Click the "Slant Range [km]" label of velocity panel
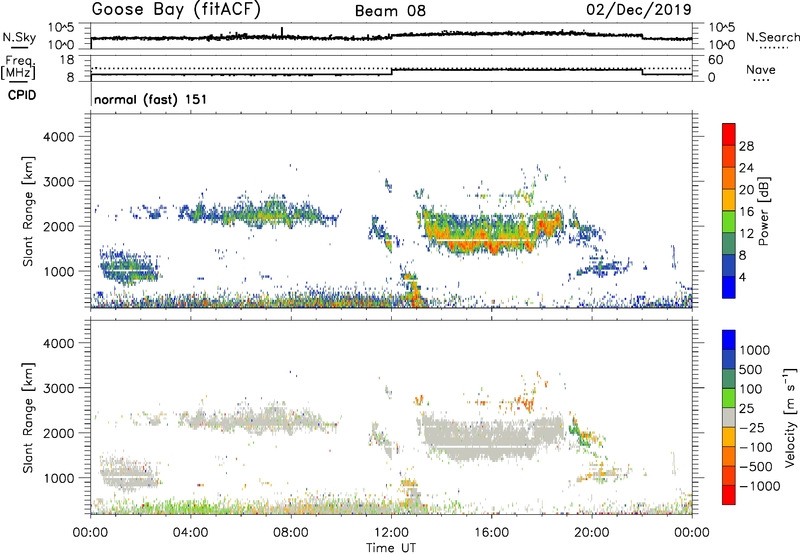Viewport: 800px width, 554px height. [28, 418]
